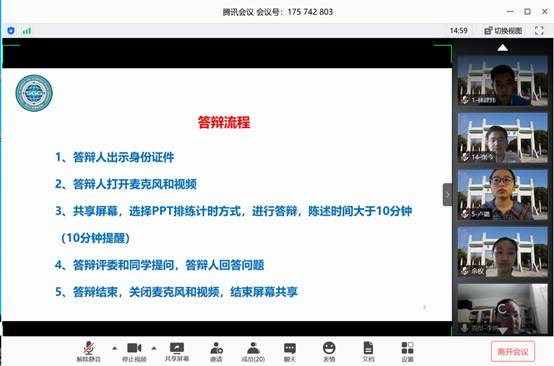
Task: Check the green network signal bars
Action: (x=26, y=31)
